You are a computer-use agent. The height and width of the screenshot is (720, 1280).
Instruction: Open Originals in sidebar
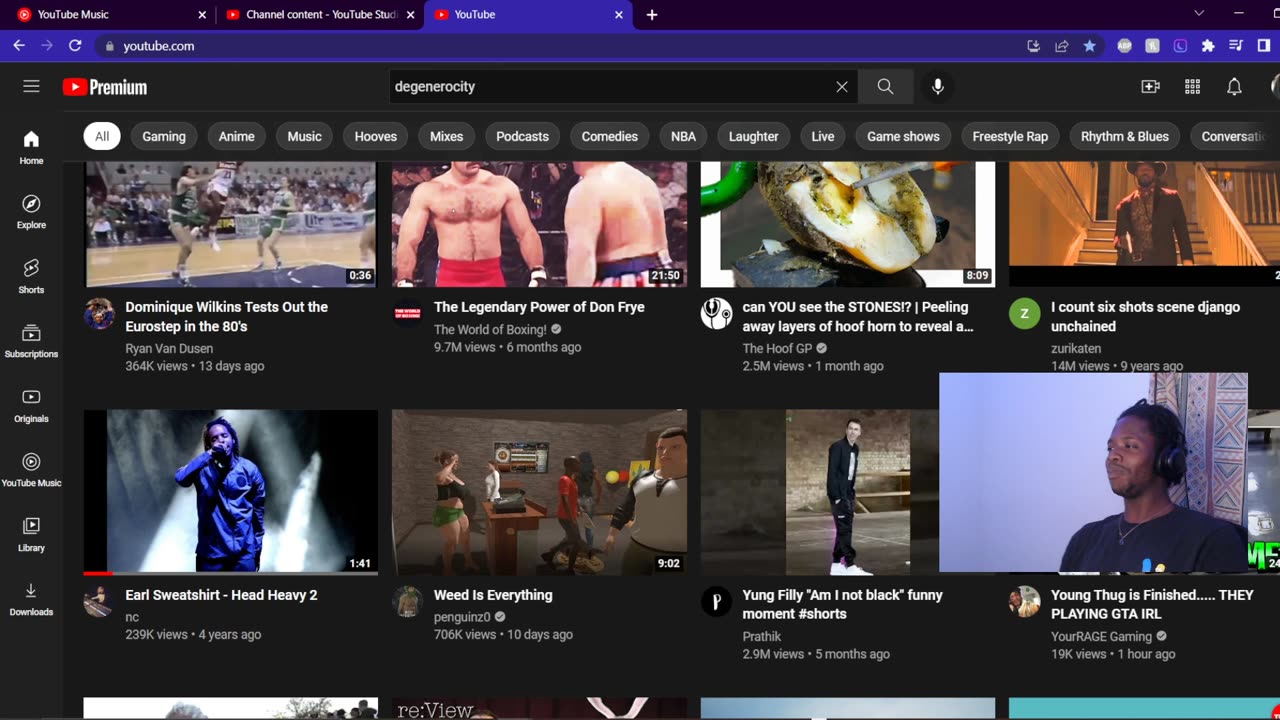pos(31,405)
